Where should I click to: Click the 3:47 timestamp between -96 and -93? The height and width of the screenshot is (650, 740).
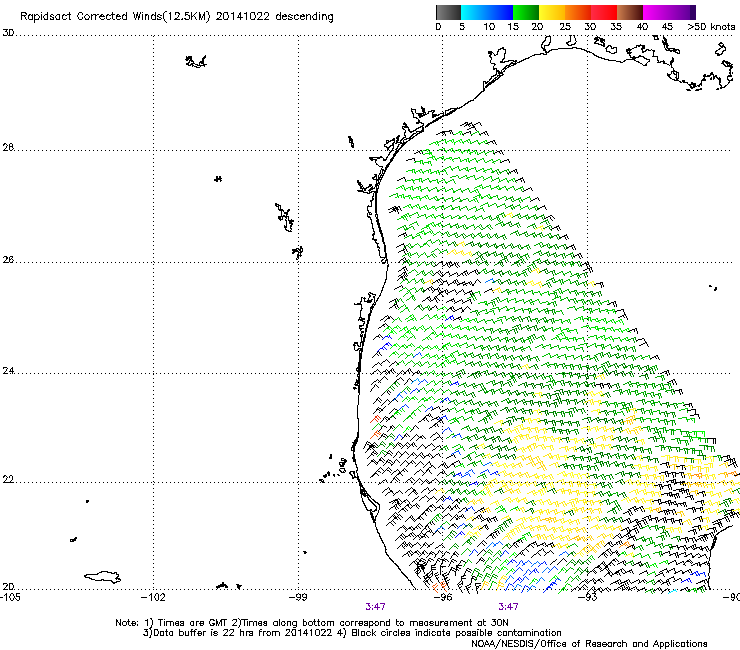(508, 607)
